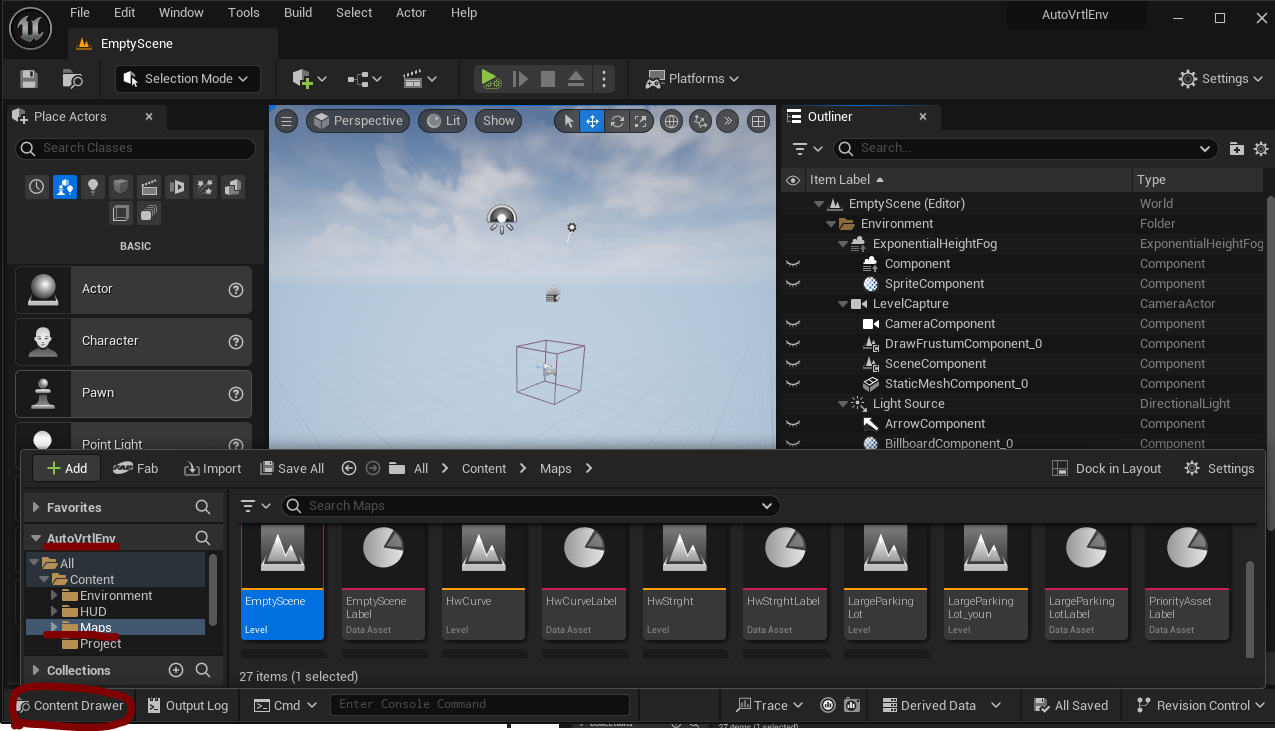Toggle surface snapping in viewport
Screen dimensions: 1275x731
(700, 121)
